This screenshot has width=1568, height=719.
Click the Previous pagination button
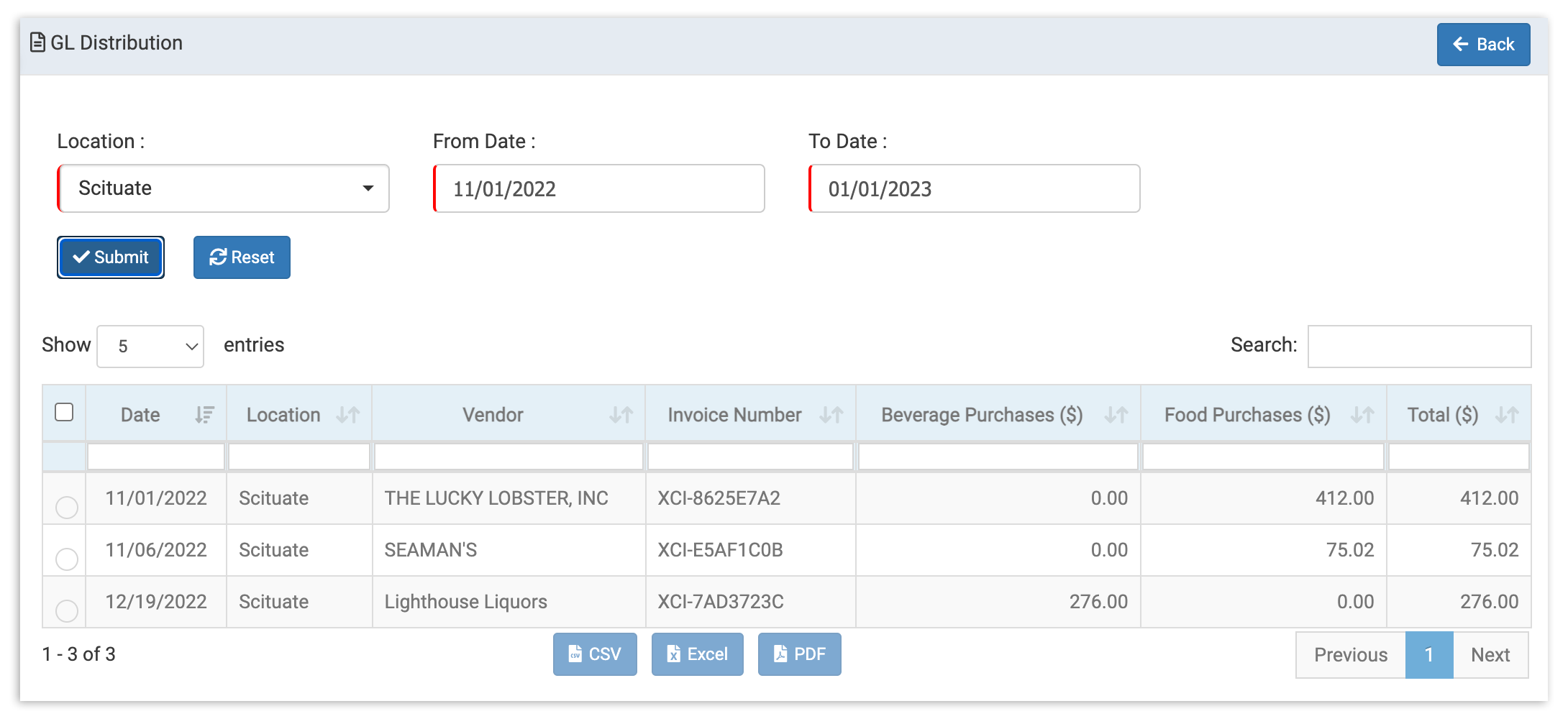[x=1350, y=654]
